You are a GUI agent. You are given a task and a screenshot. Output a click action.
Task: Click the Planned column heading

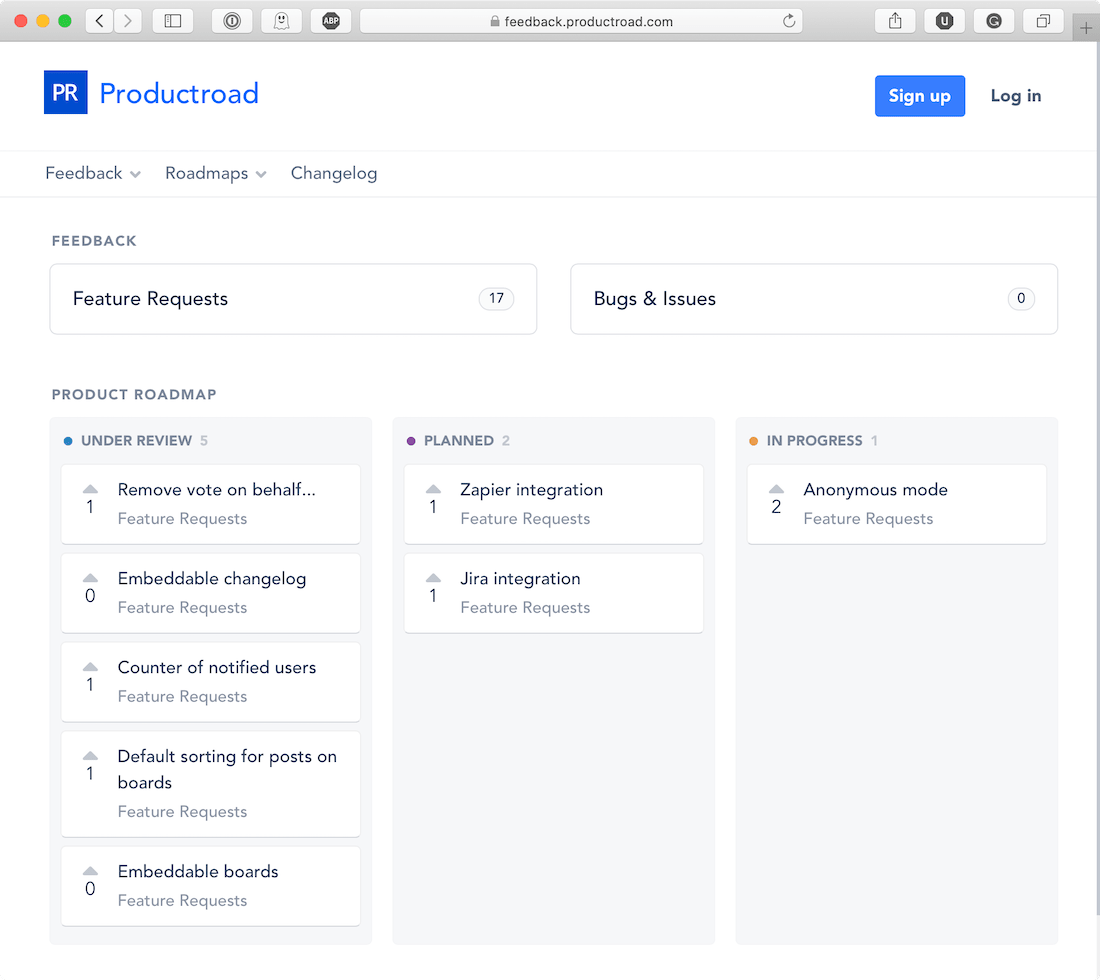(459, 441)
